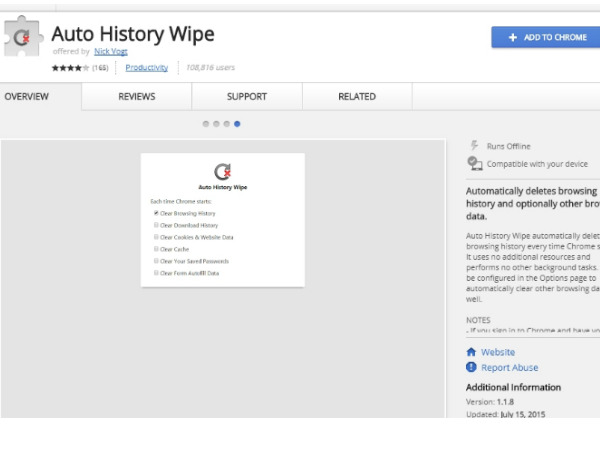Show the first screenshot carousel dot
This screenshot has width=600, height=450.
tap(206, 124)
